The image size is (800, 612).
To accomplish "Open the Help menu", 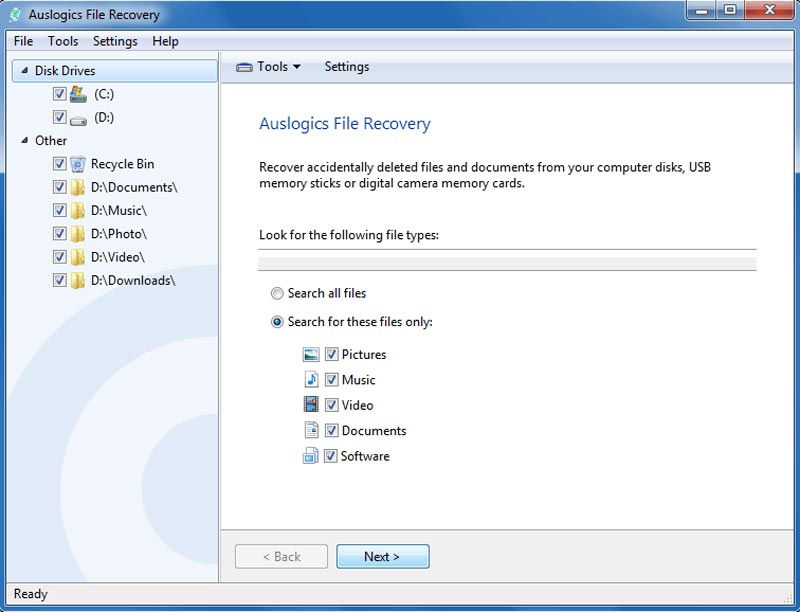I will point(165,41).
